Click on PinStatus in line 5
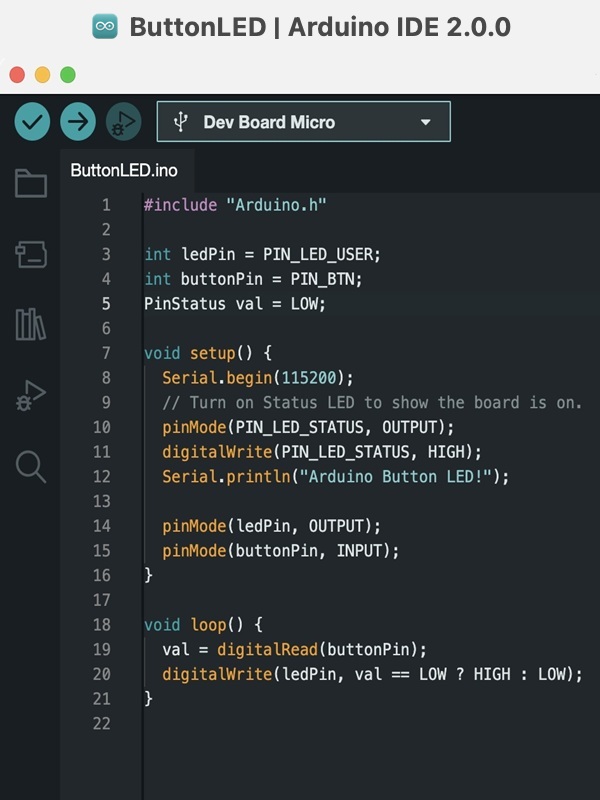Screen dimensions: 600x800 click(184, 304)
